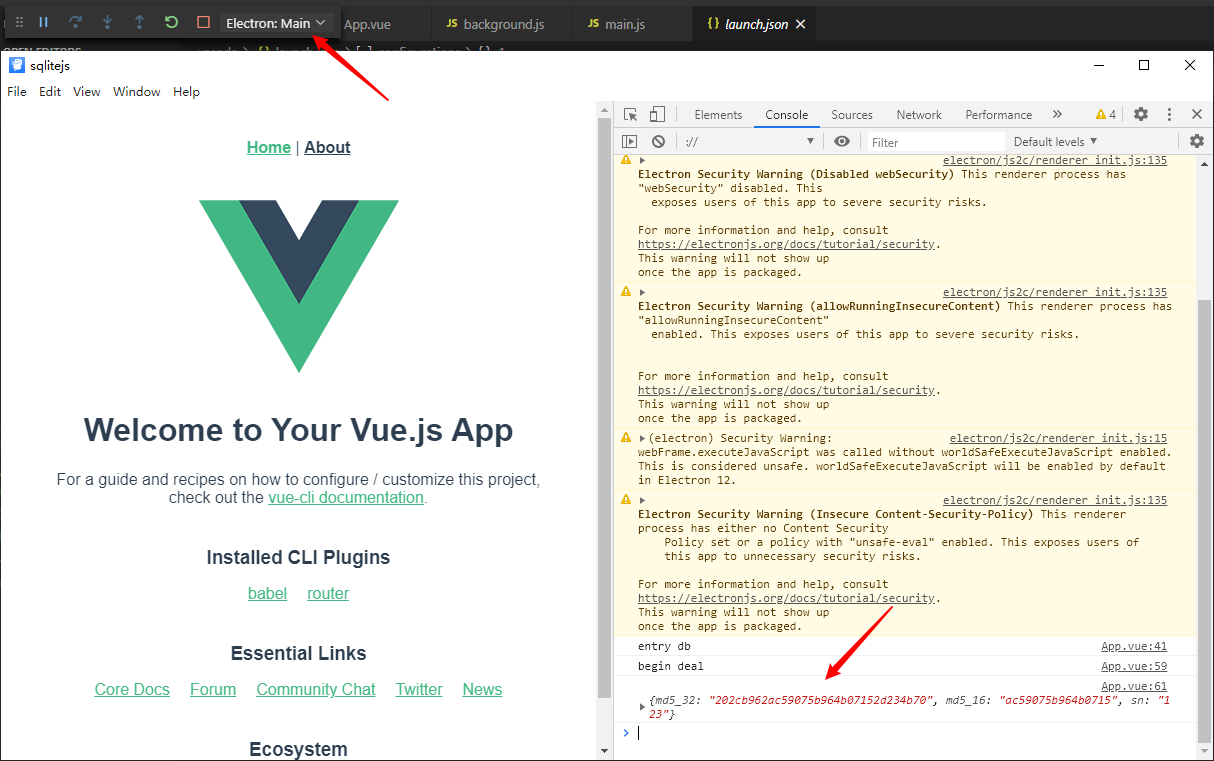Image resolution: width=1214 pixels, height=761 pixels.
Task: Open the Edit menu in sqlitejs window
Action: pos(50,92)
